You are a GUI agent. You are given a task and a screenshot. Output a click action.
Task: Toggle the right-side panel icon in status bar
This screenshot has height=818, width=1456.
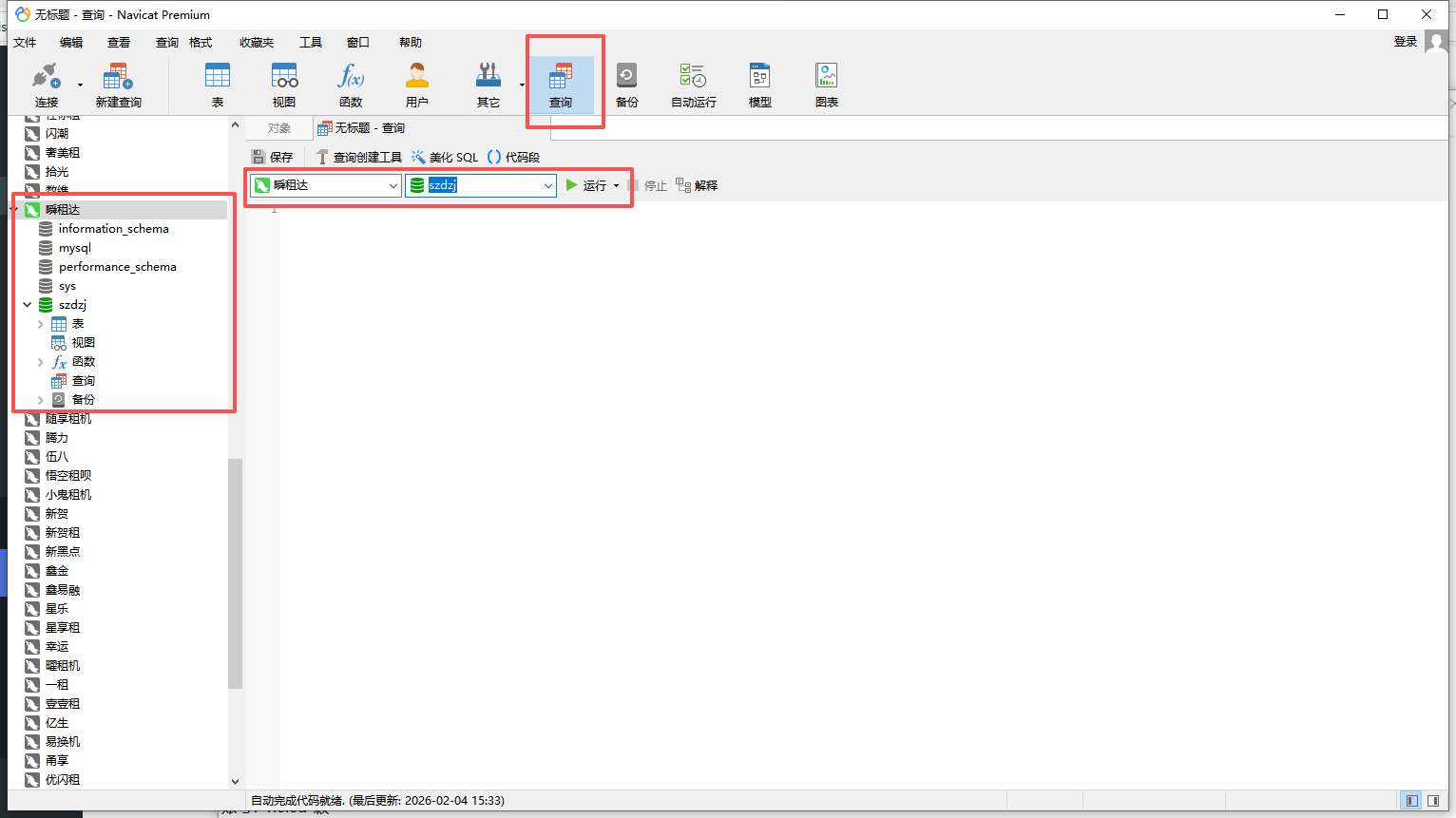1433,801
